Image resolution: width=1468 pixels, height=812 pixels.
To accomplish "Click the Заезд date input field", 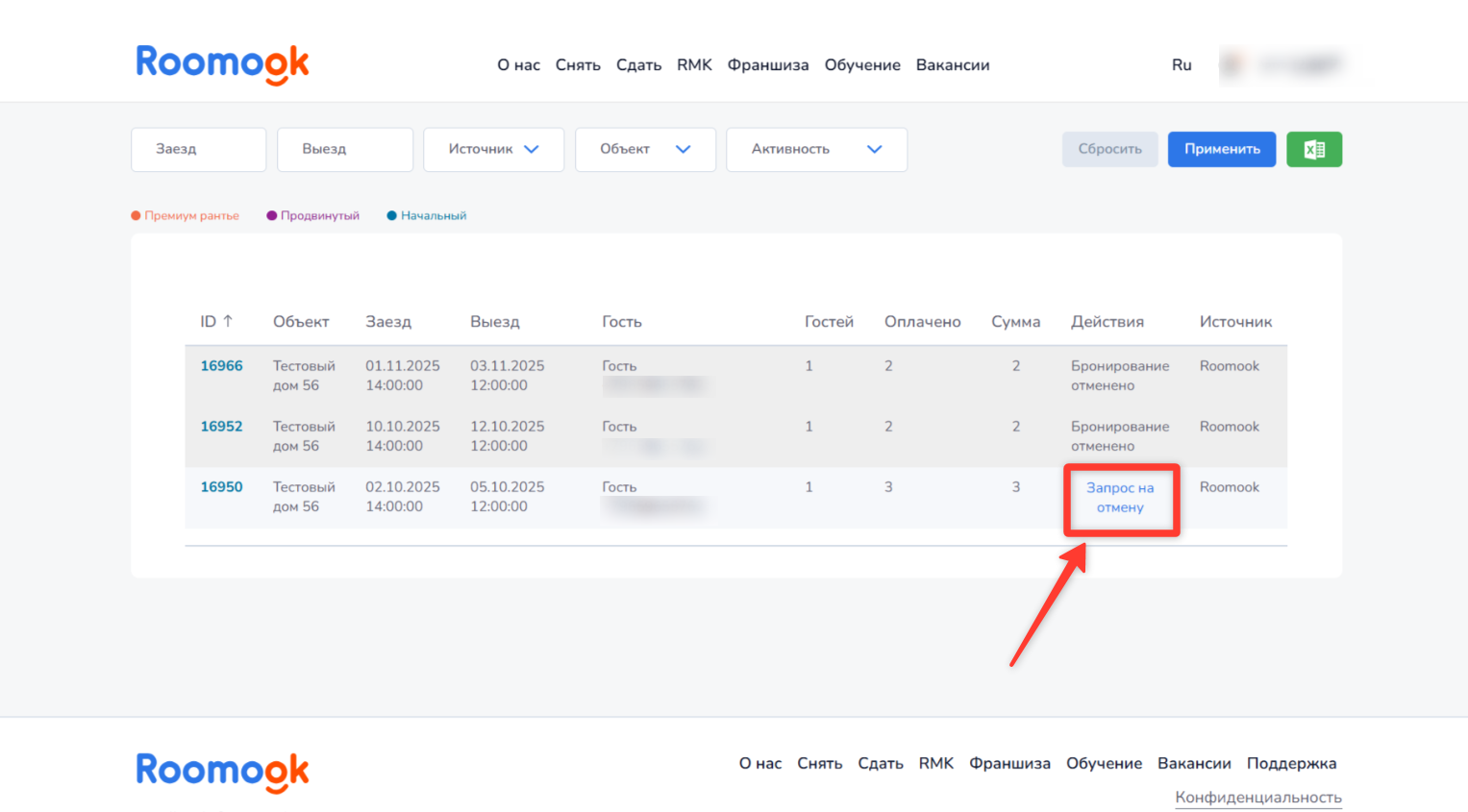I will click(x=198, y=149).
